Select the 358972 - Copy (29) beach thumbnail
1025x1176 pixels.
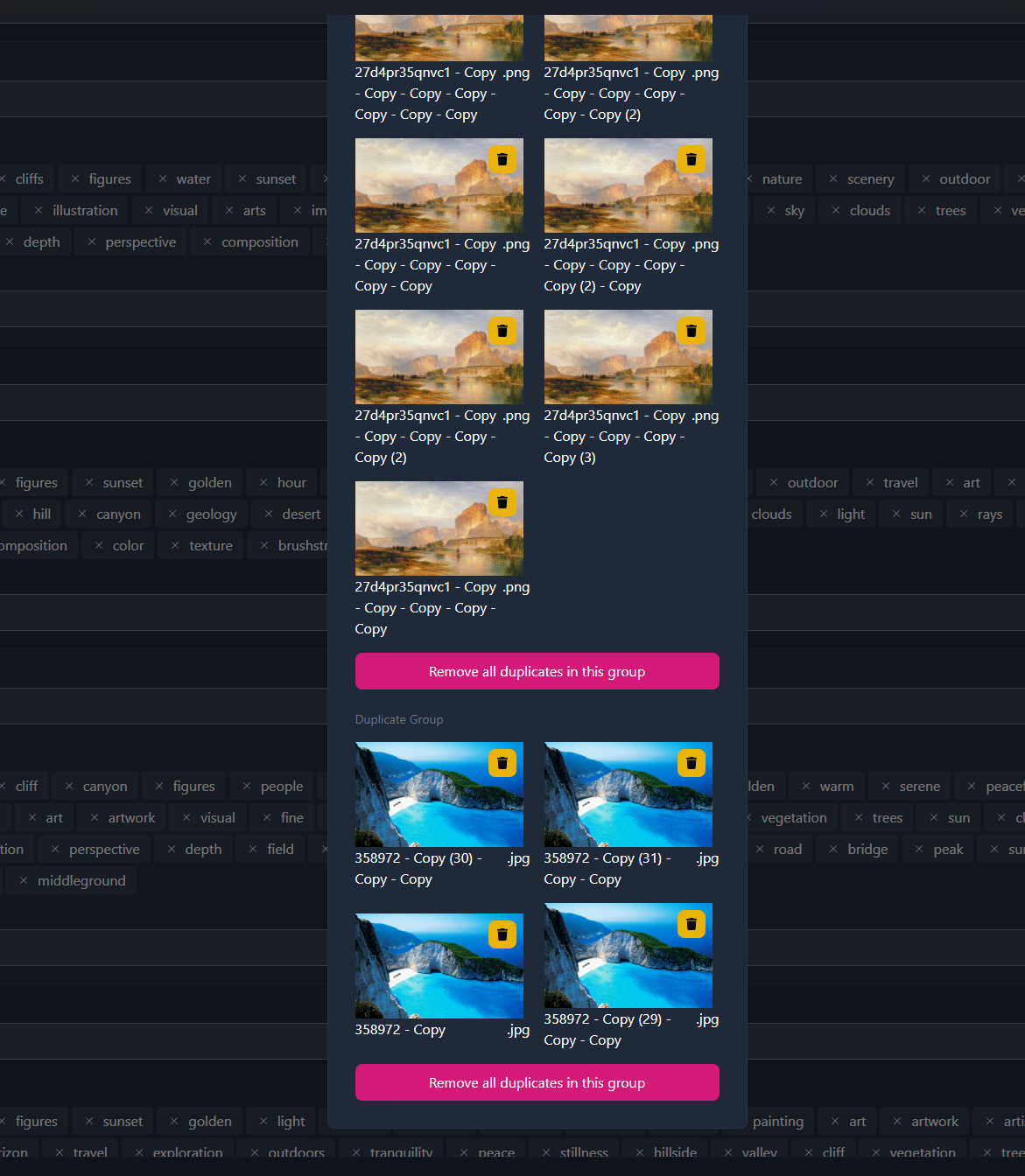628,955
